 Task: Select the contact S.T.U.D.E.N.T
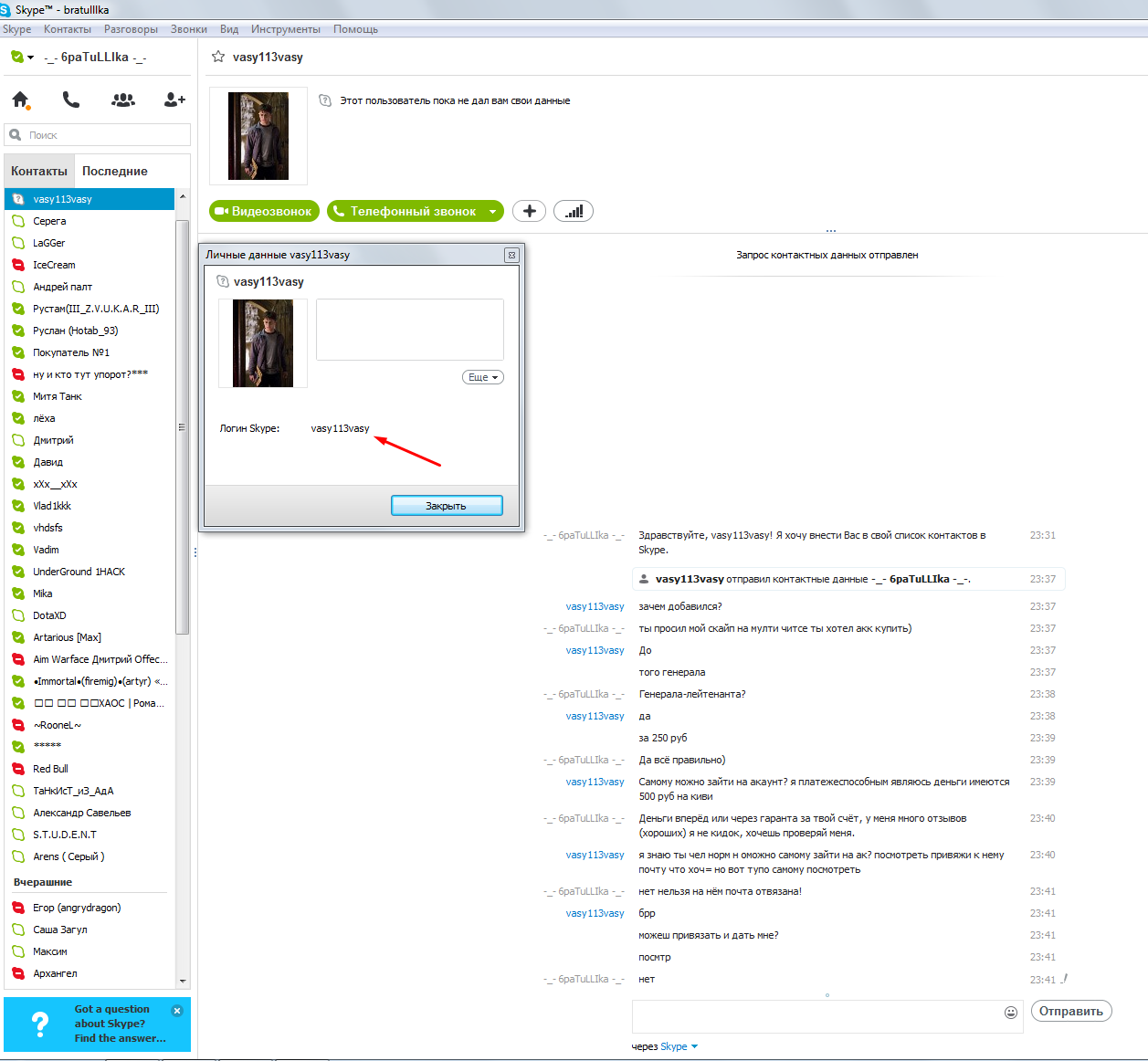(90, 835)
